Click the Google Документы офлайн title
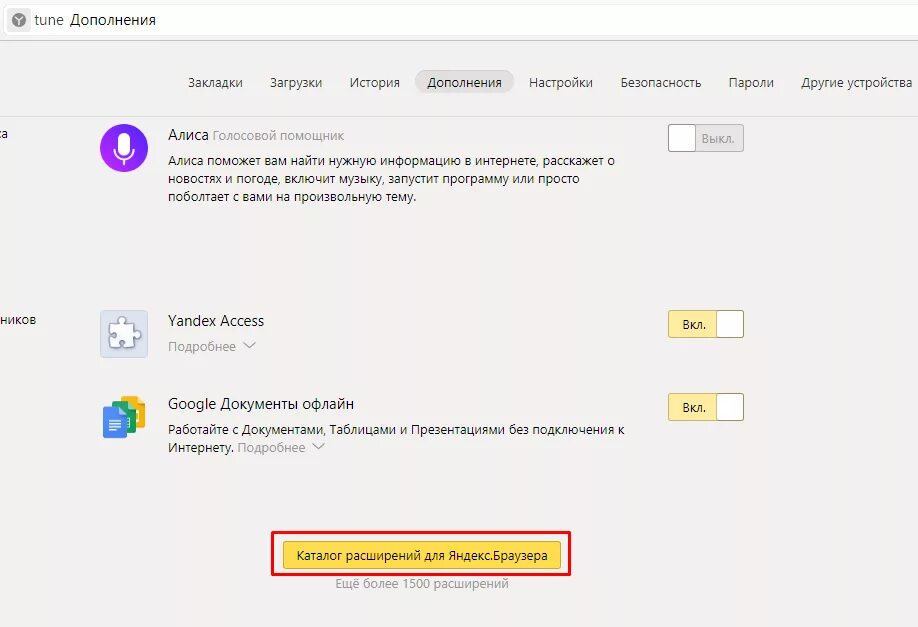 click(261, 404)
